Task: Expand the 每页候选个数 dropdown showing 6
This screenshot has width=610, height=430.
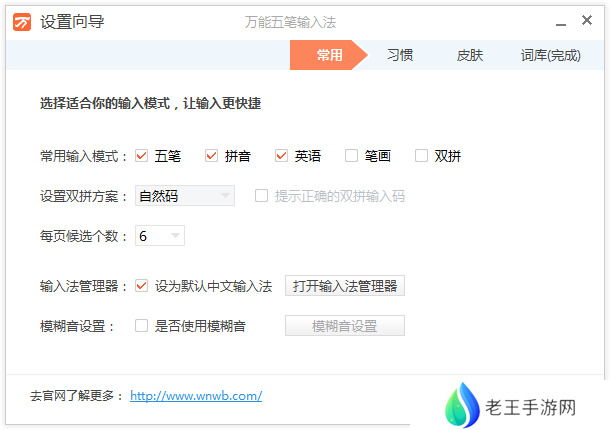Action: pos(160,236)
